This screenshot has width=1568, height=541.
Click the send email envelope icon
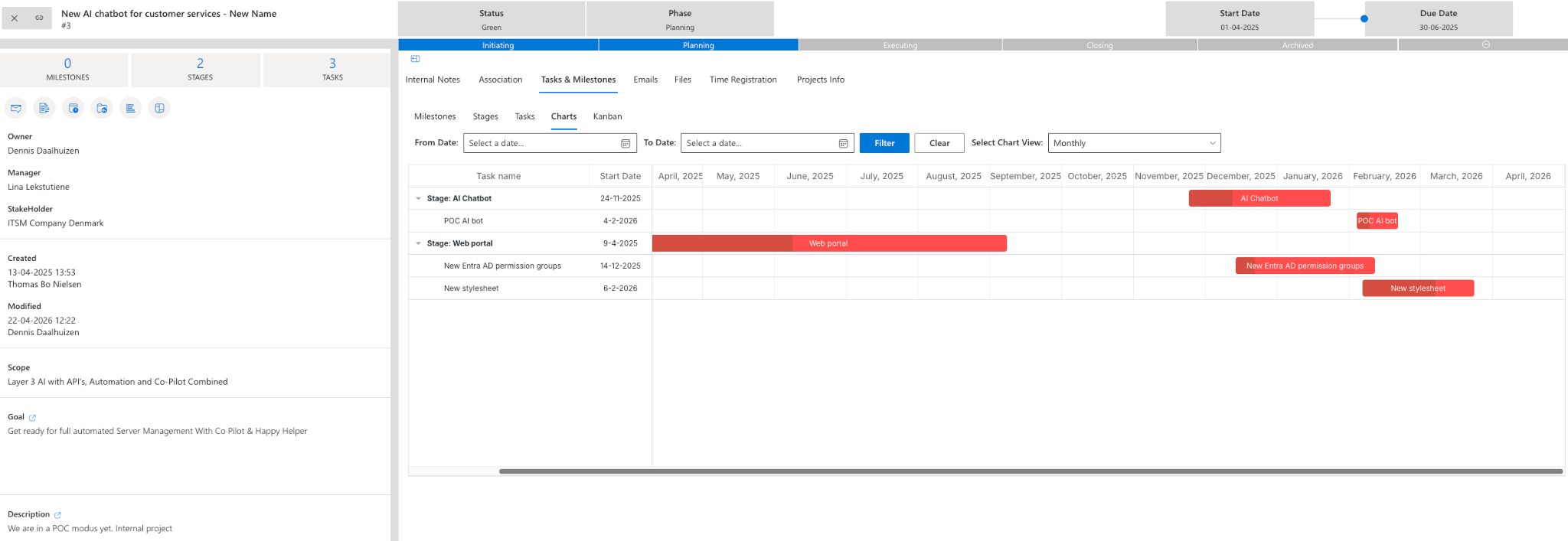(x=16, y=108)
